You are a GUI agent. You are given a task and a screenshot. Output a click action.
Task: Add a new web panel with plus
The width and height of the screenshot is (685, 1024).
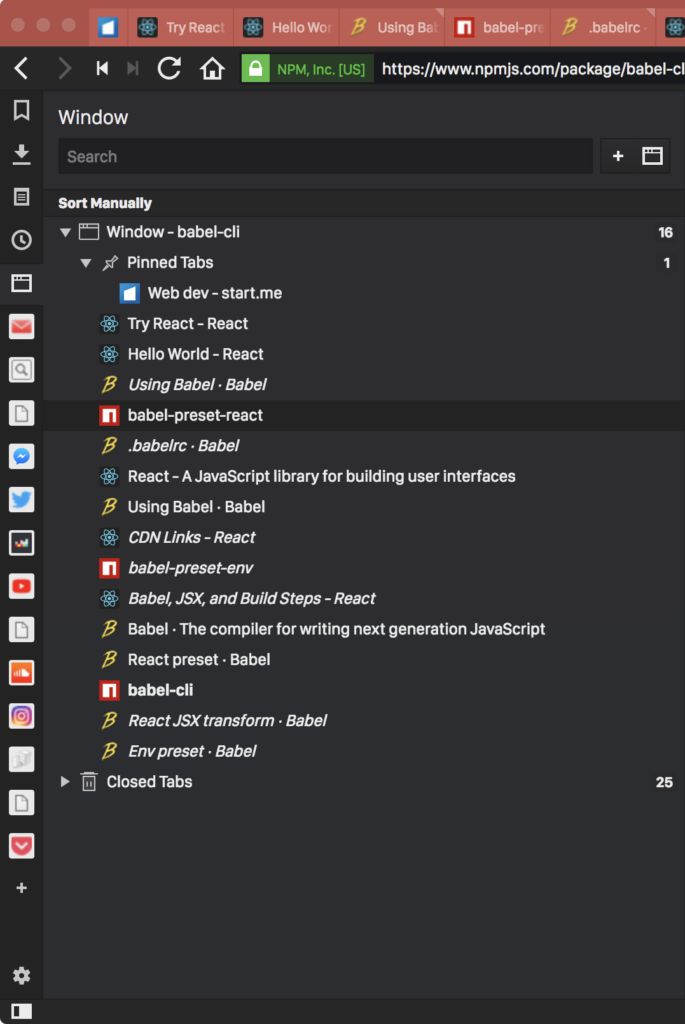pyautogui.click(x=22, y=888)
